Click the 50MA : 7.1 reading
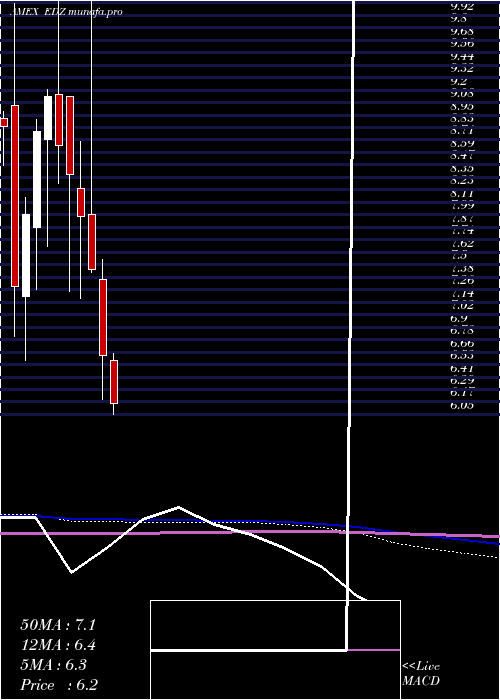This screenshot has height=700, width=500. (x=58, y=625)
